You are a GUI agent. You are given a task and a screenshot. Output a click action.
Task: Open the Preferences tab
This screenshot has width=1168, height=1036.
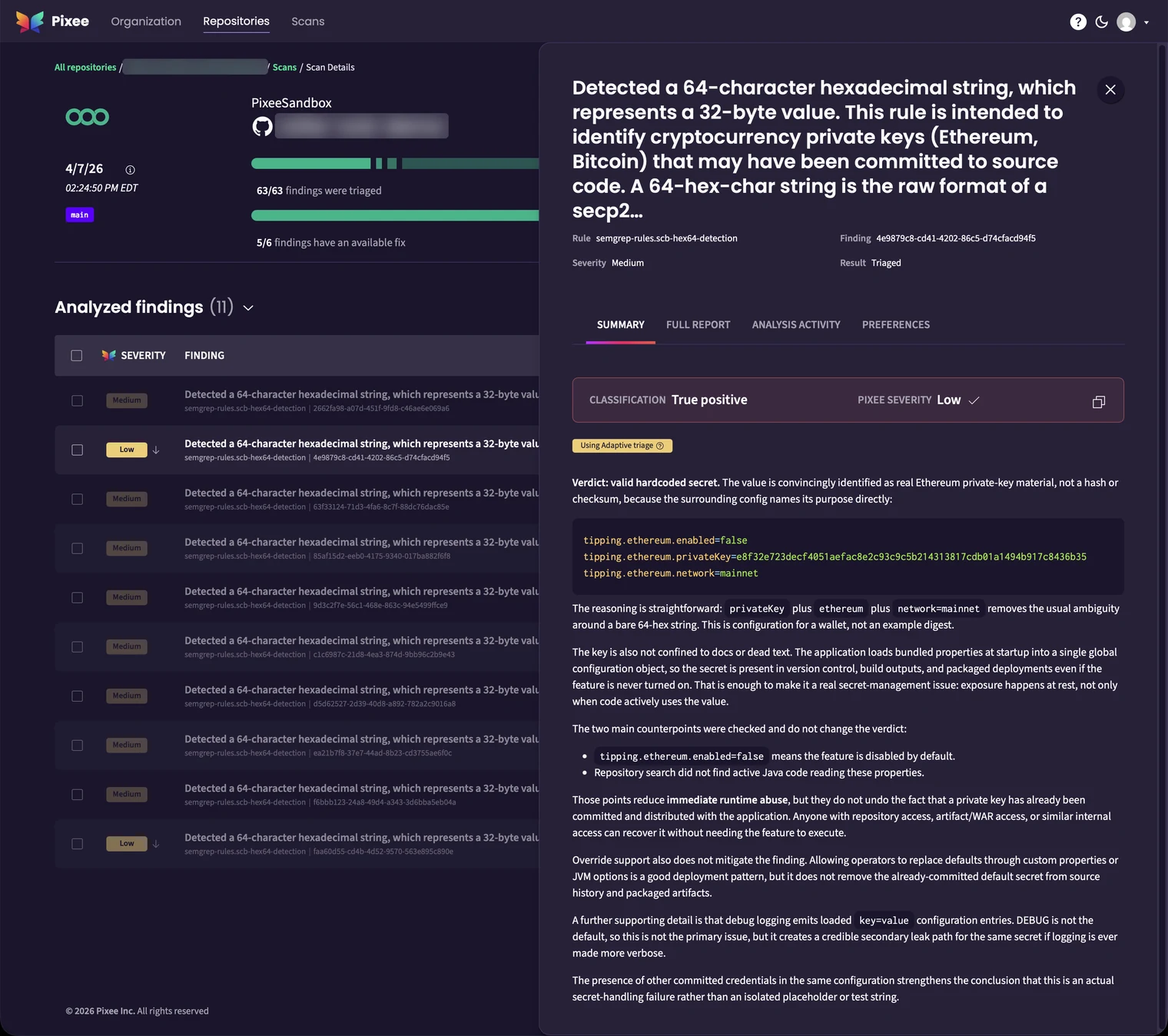click(x=896, y=325)
